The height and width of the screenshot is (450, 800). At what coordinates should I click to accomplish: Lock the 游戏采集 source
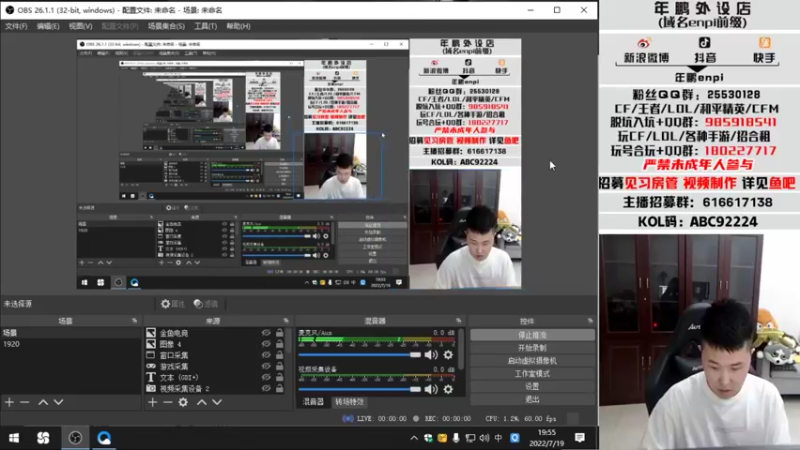(280, 366)
